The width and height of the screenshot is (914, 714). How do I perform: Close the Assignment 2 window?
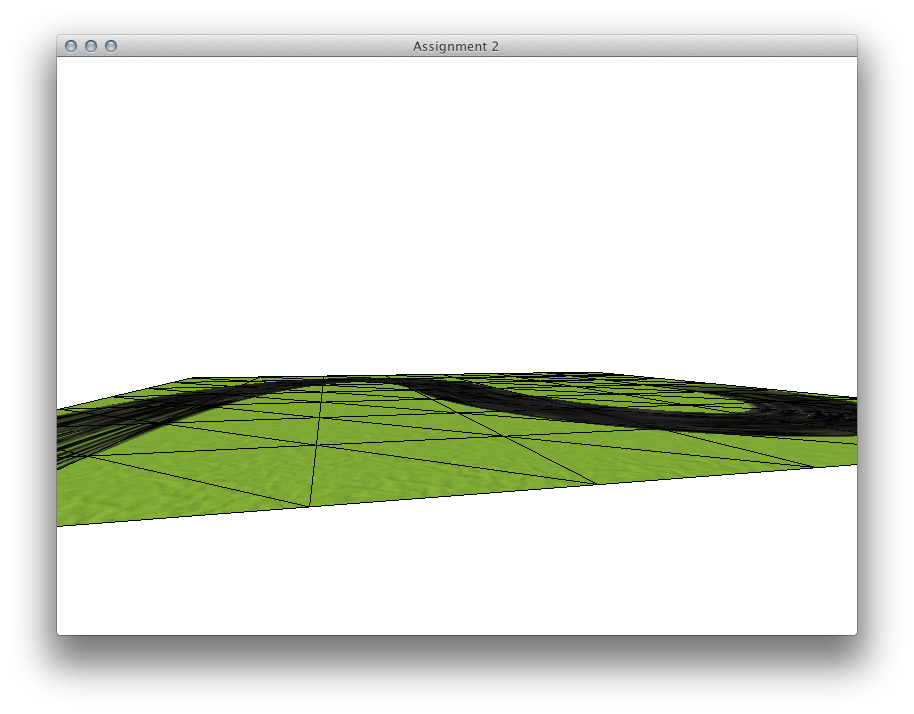[71, 46]
